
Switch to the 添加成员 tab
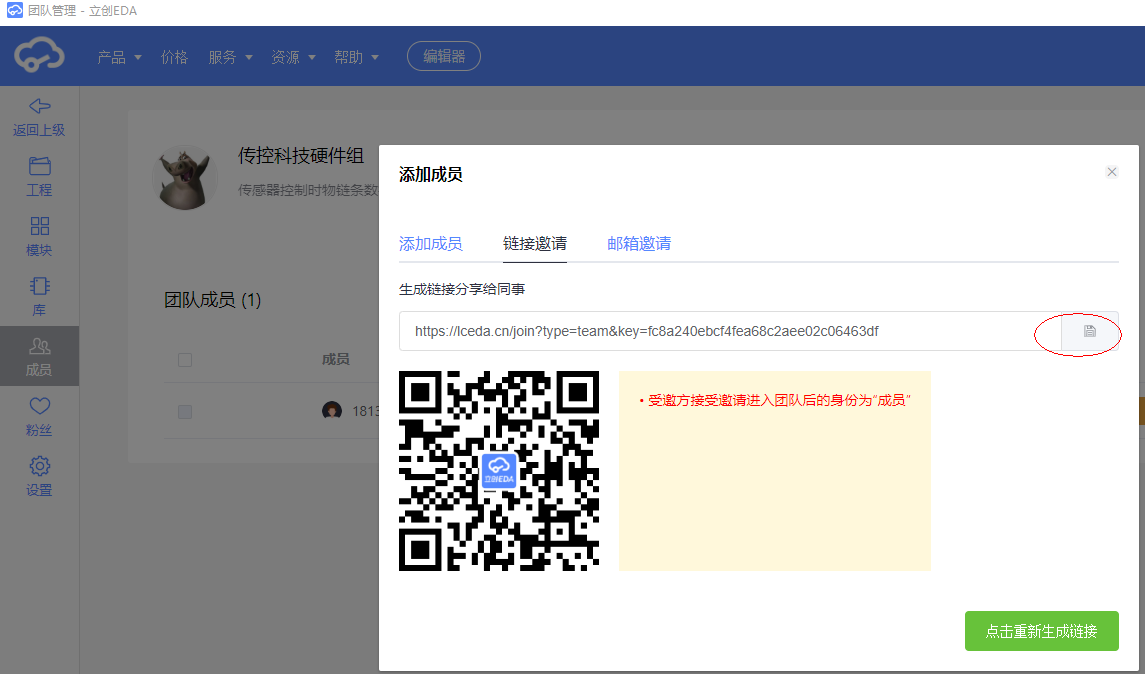click(x=431, y=243)
